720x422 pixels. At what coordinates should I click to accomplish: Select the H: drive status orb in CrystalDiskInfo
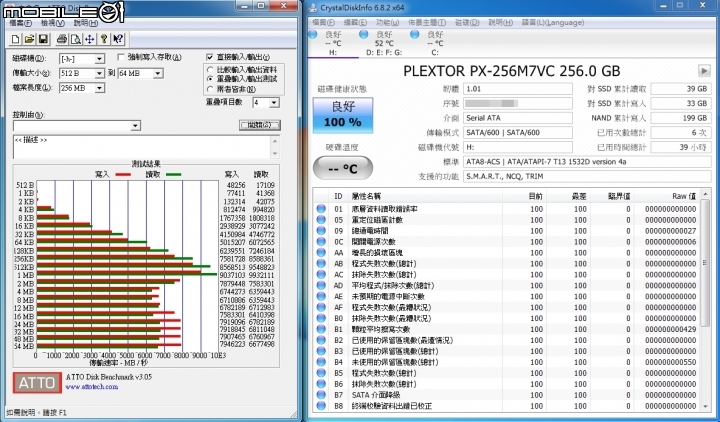coord(313,34)
